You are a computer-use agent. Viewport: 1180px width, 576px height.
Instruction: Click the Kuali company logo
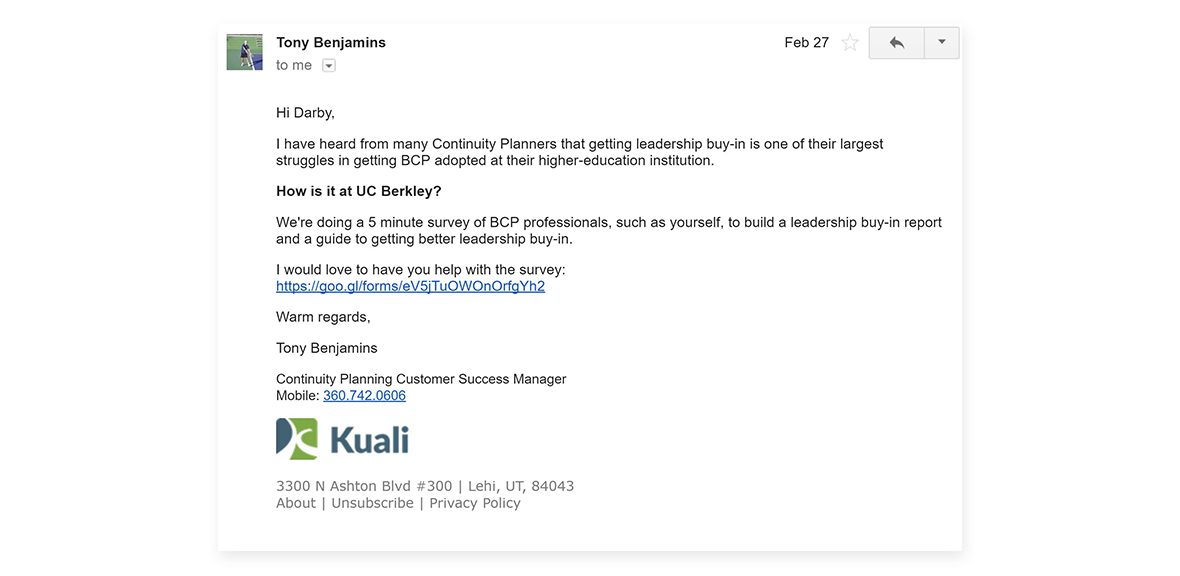click(x=342, y=438)
